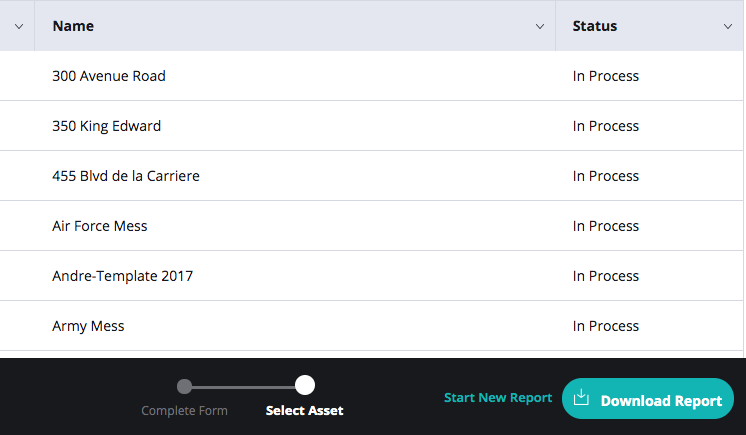The height and width of the screenshot is (435, 746).
Task: Click the Start New Report link
Action: click(x=498, y=397)
